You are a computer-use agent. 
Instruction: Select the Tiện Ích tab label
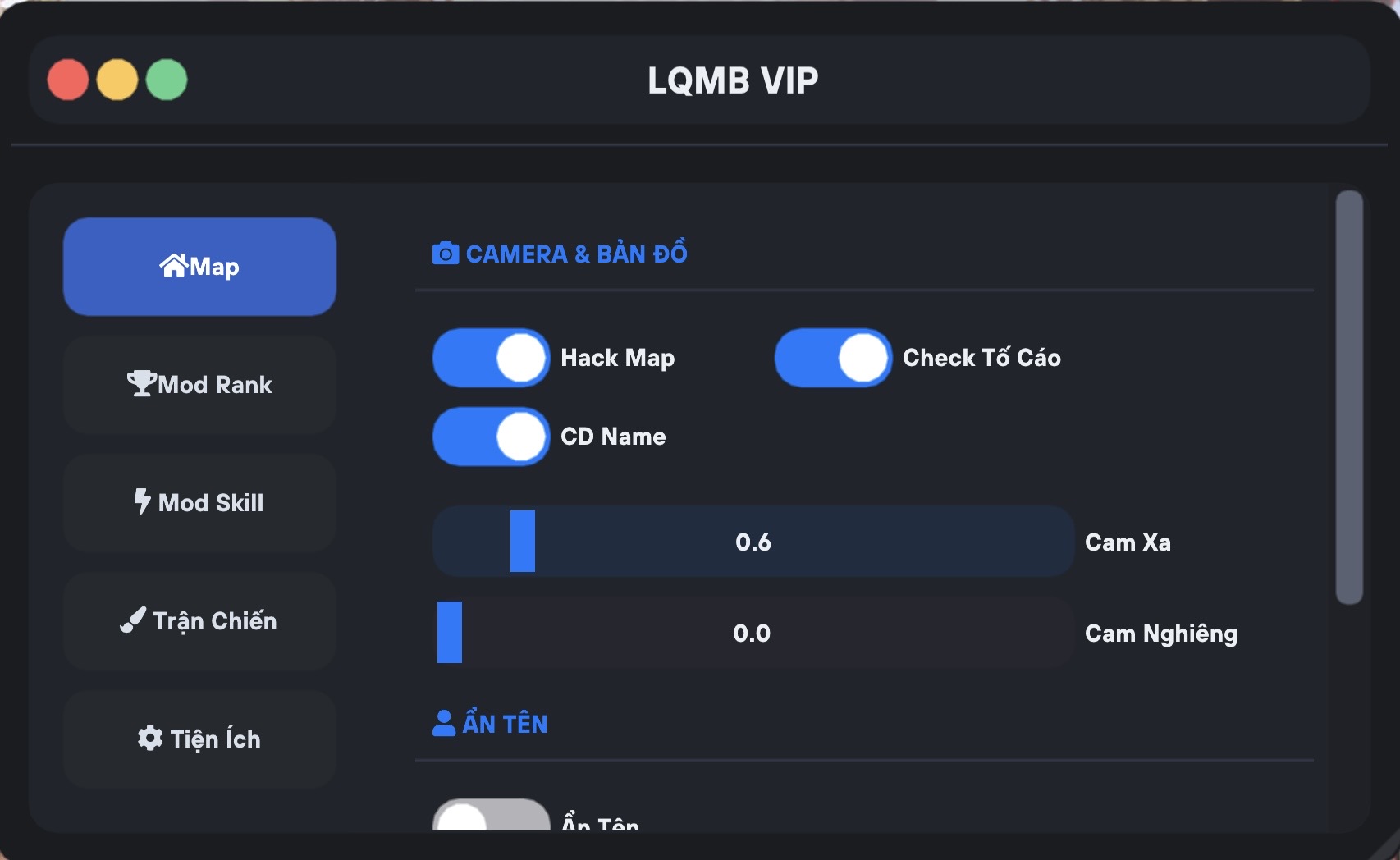point(215,739)
